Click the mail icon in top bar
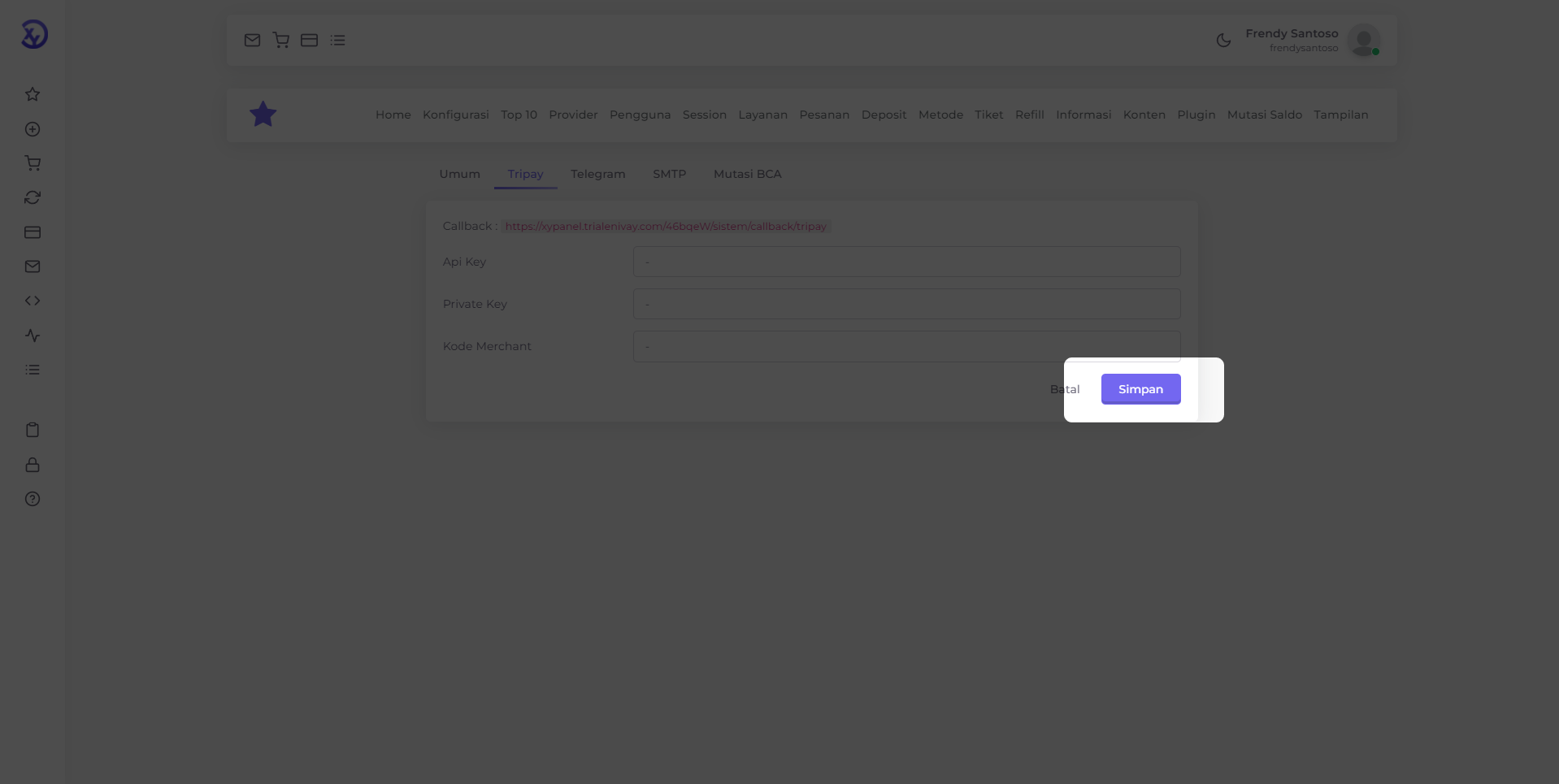This screenshot has height=784, width=1559. (x=252, y=40)
